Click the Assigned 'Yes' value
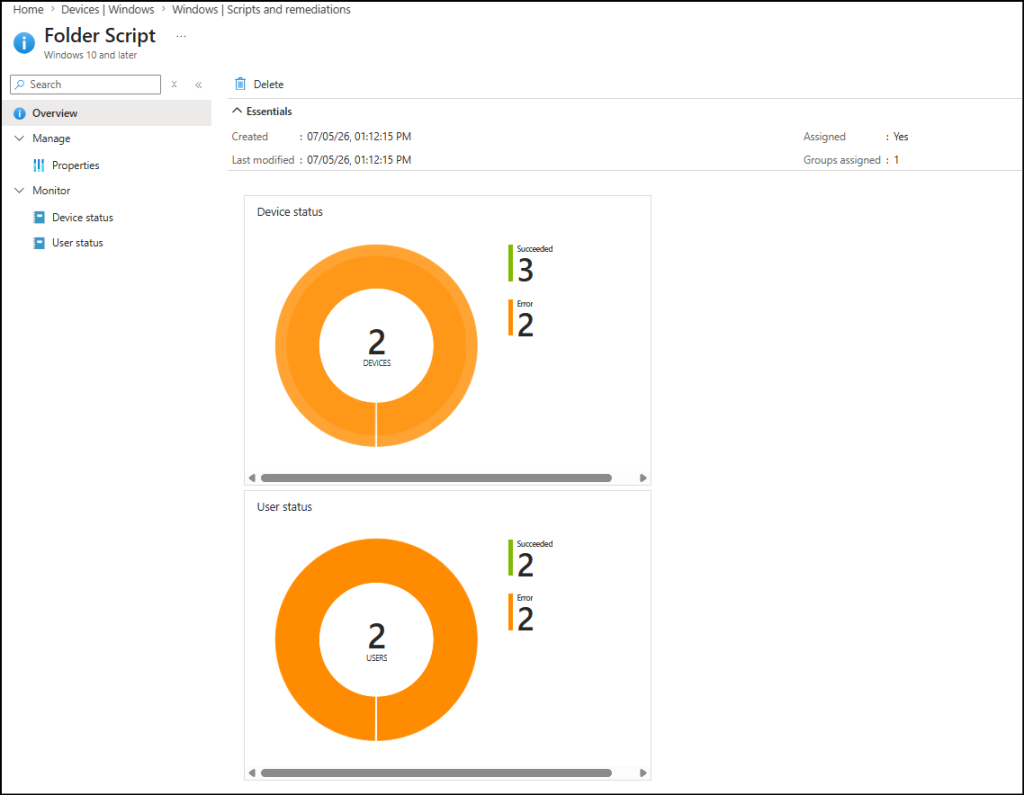The width and height of the screenshot is (1024, 795). coord(901,137)
